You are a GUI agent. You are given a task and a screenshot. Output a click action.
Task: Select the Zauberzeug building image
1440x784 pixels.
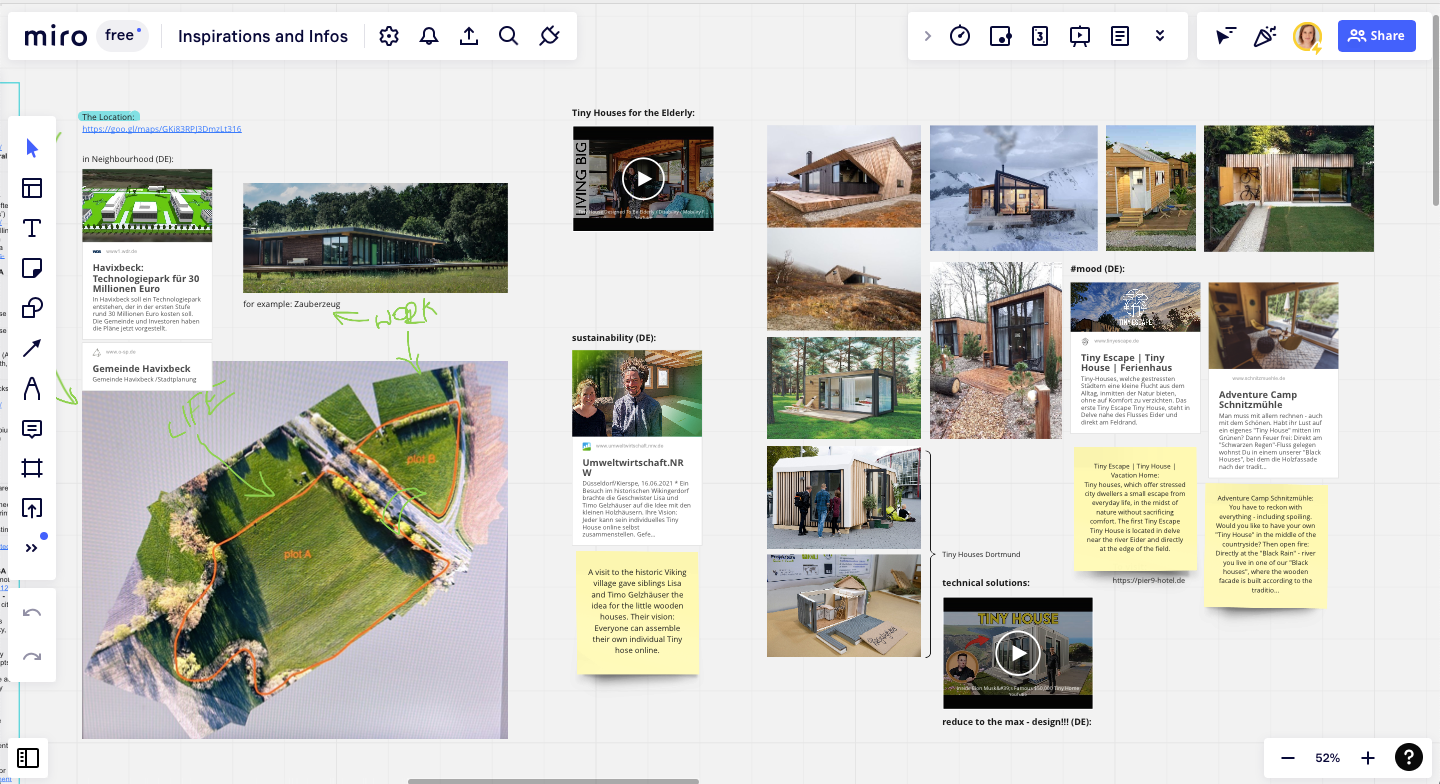tap(375, 237)
